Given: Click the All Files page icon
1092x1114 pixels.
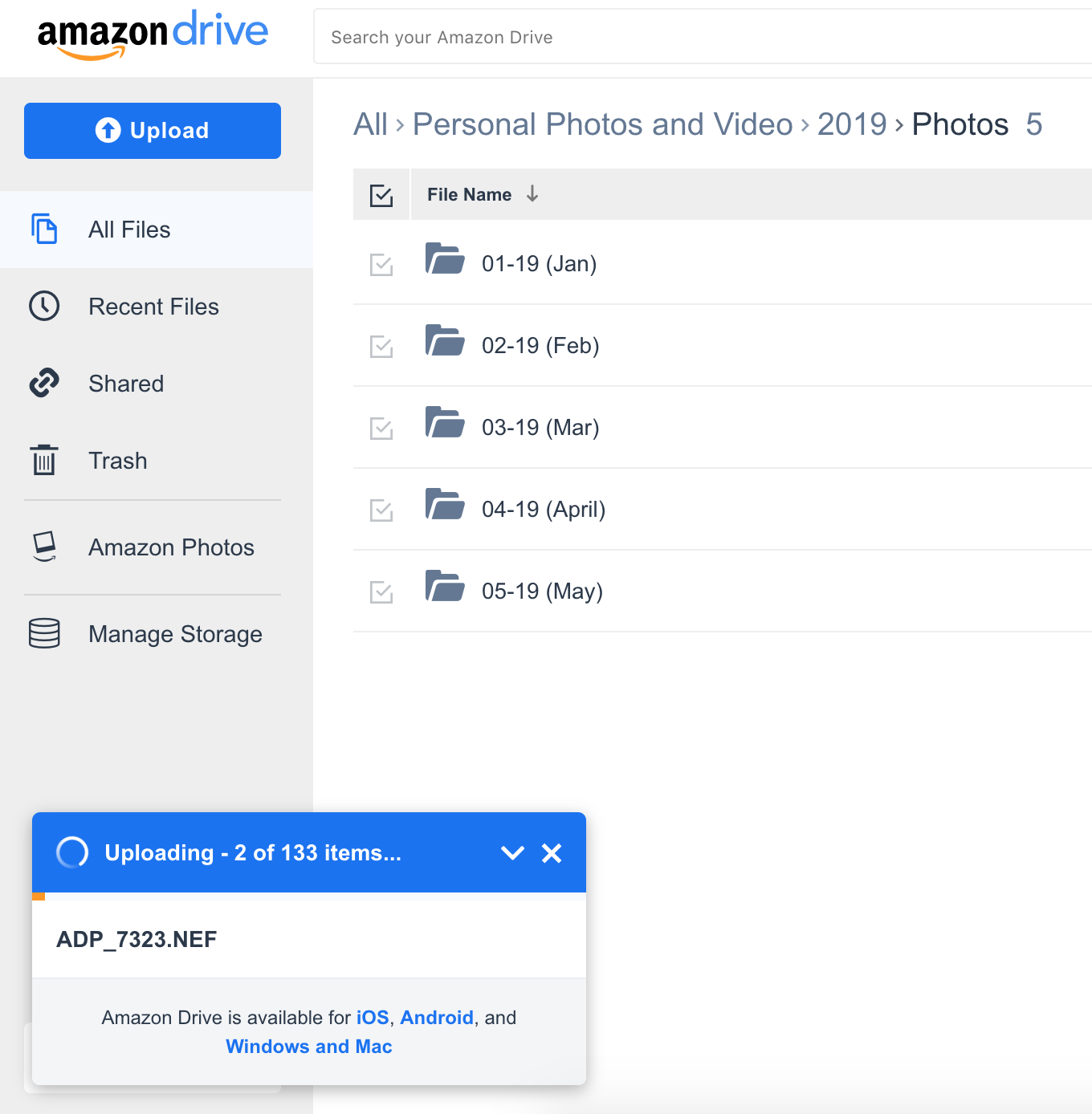Looking at the screenshot, I should 44,229.
